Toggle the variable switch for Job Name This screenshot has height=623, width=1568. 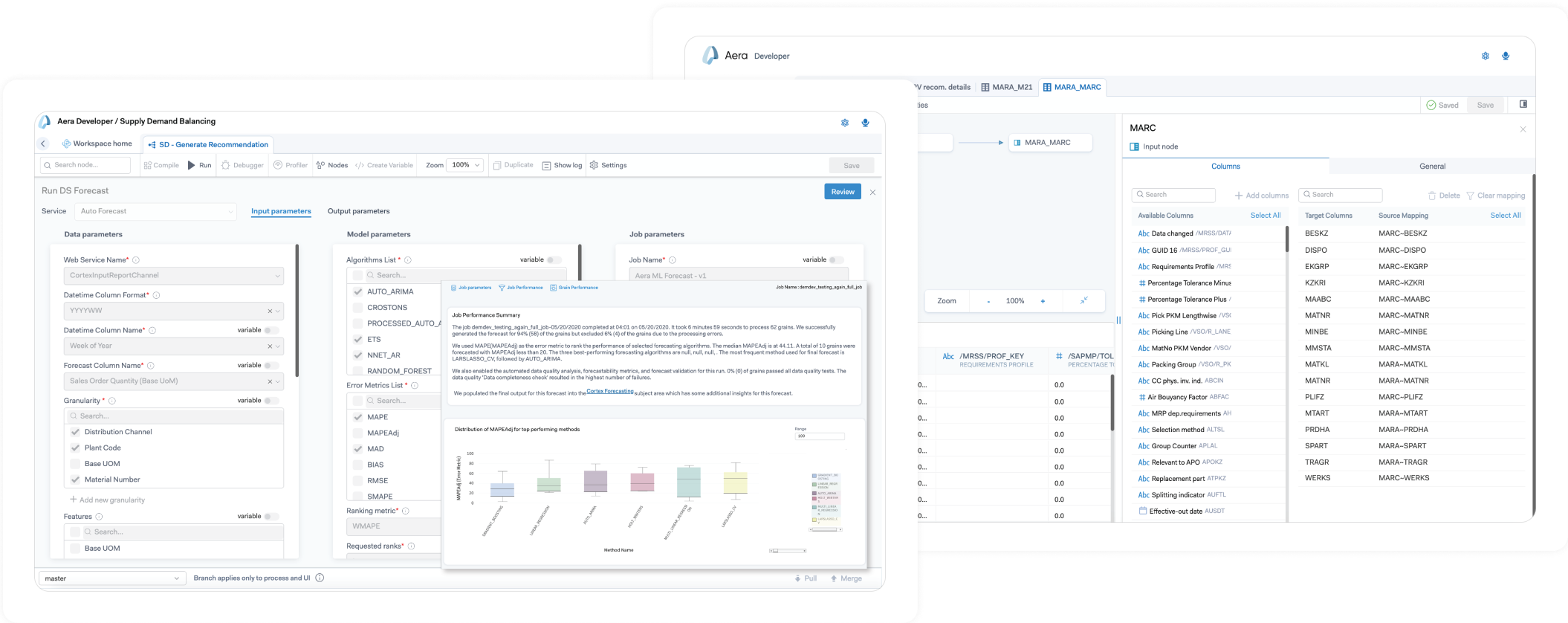(837, 259)
